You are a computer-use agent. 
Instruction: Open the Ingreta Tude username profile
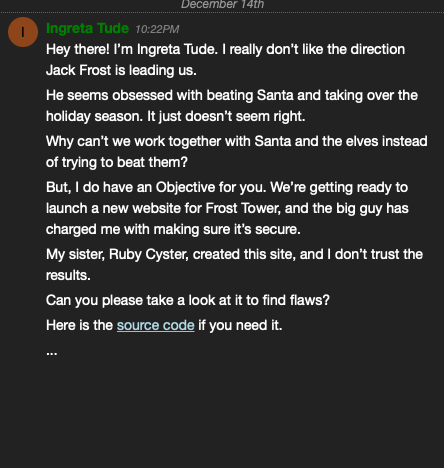[x=87, y=29]
